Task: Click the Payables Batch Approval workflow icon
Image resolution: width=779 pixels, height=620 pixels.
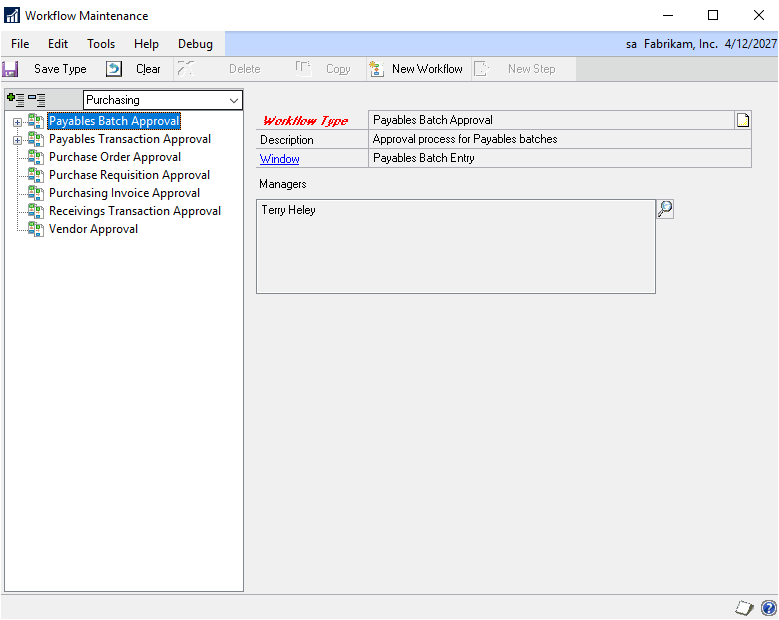Action: click(36, 121)
